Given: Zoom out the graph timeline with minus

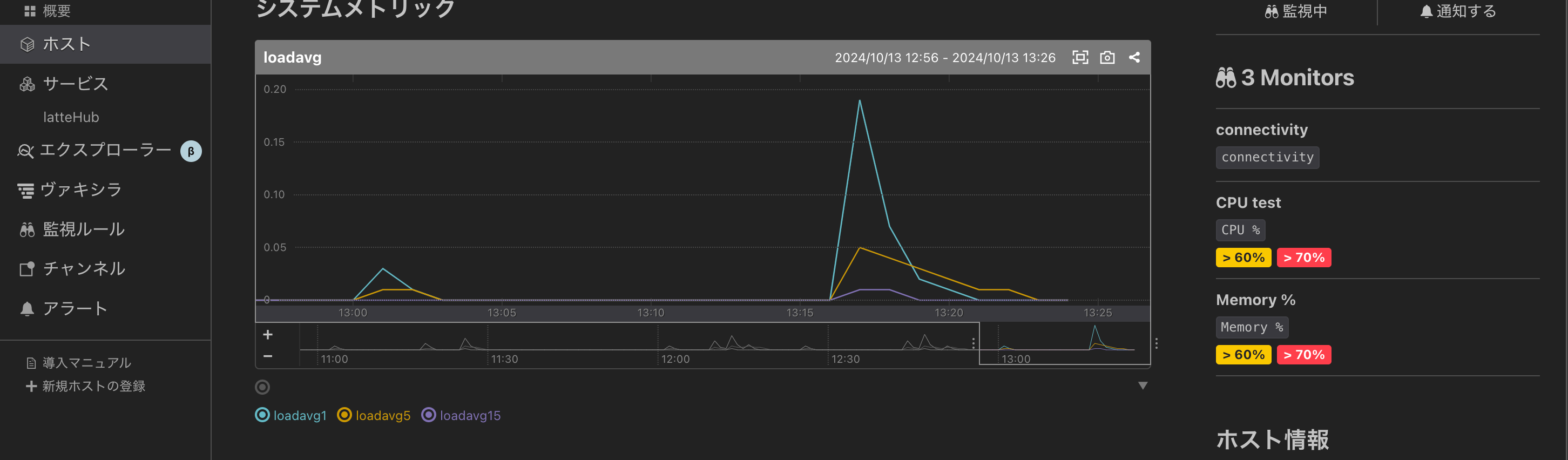Looking at the screenshot, I should [268, 356].
